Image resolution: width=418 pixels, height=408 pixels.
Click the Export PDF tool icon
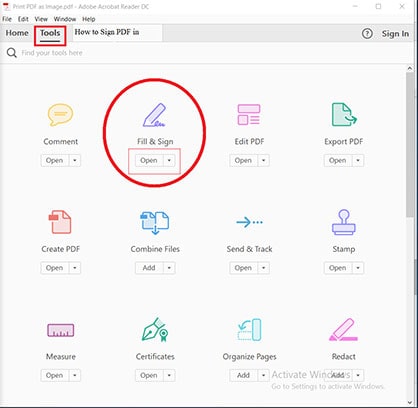344,114
